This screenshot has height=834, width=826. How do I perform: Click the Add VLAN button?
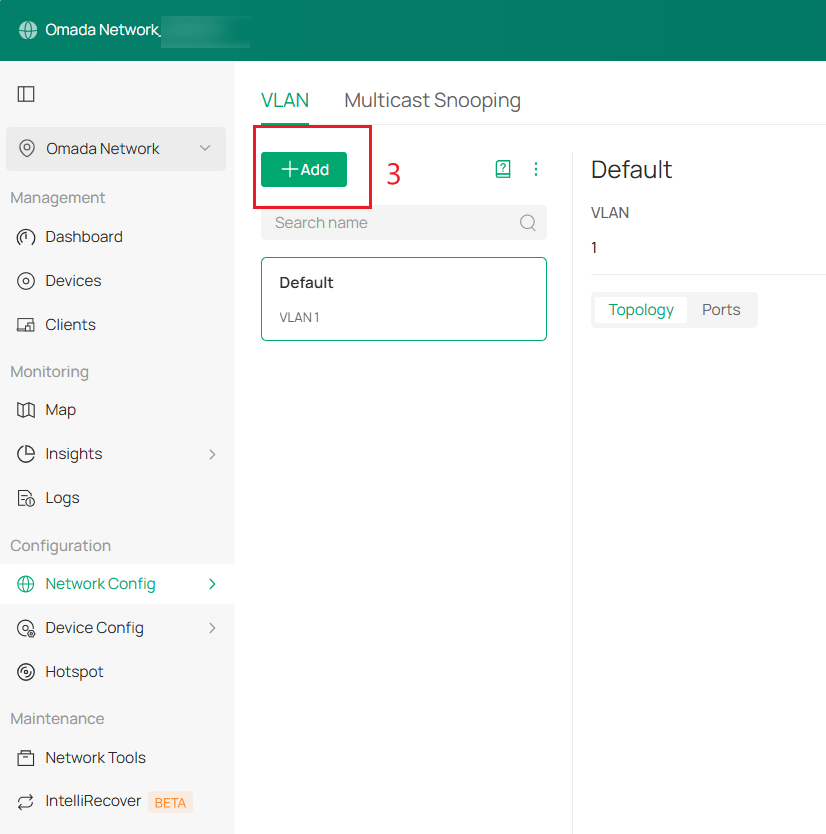(304, 170)
